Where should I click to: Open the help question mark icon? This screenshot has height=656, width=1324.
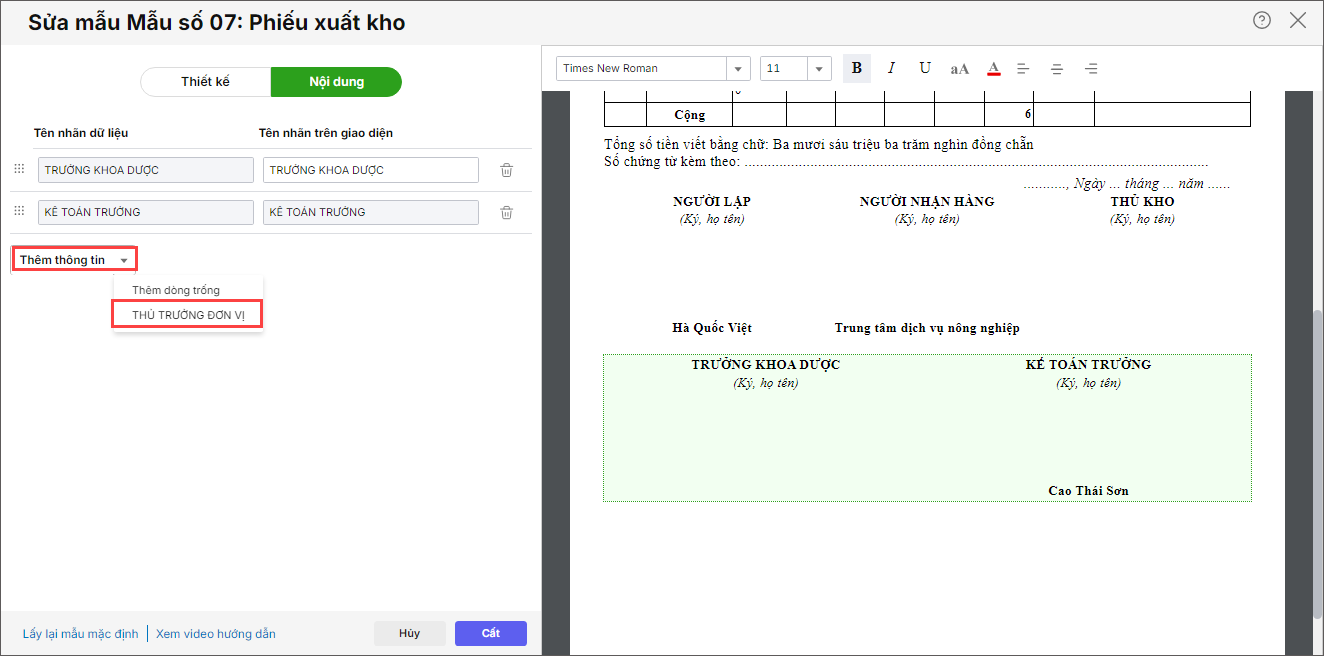click(x=1262, y=20)
